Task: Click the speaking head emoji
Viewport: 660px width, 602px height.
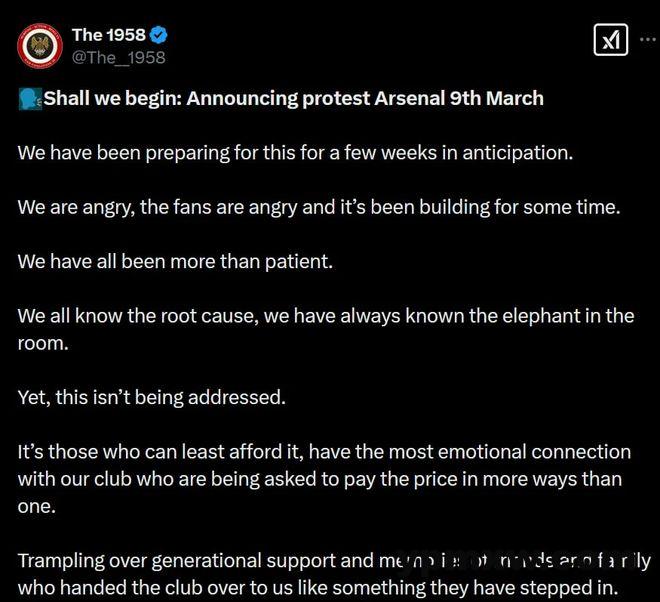Action: pyautogui.click(x=30, y=99)
